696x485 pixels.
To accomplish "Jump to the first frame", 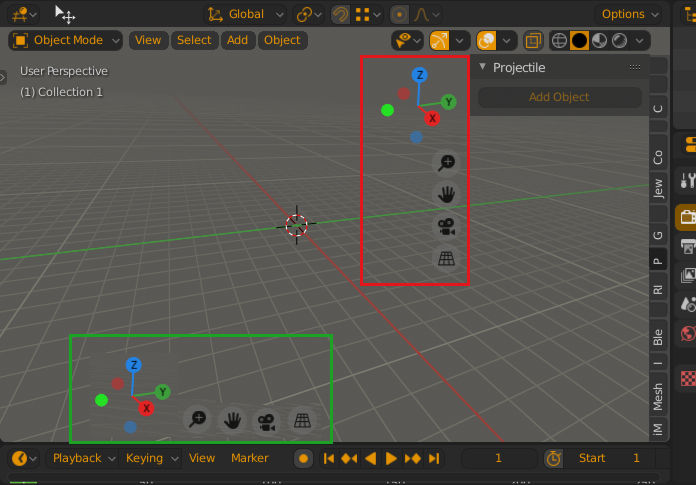I will [328, 459].
